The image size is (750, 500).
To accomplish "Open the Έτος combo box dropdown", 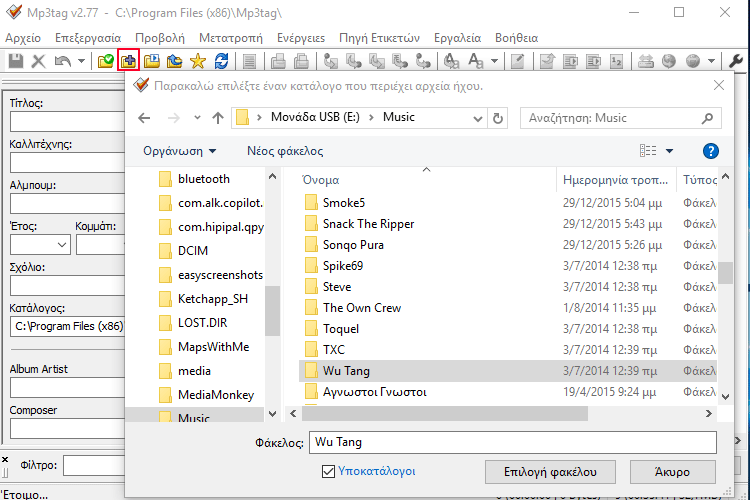I will click(x=62, y=245).
